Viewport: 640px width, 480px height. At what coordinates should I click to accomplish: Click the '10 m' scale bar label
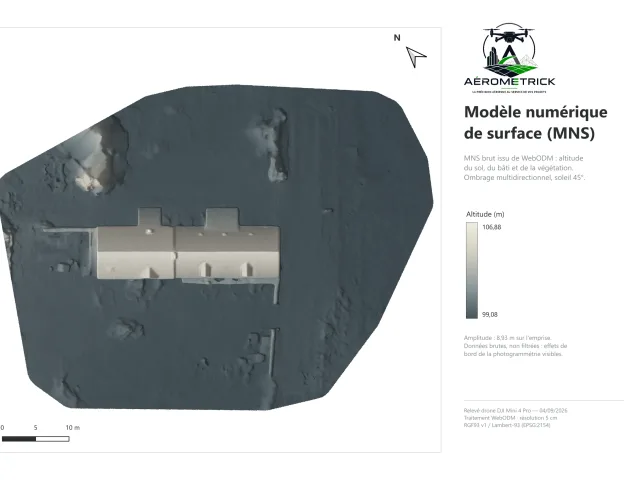[73, 428]
